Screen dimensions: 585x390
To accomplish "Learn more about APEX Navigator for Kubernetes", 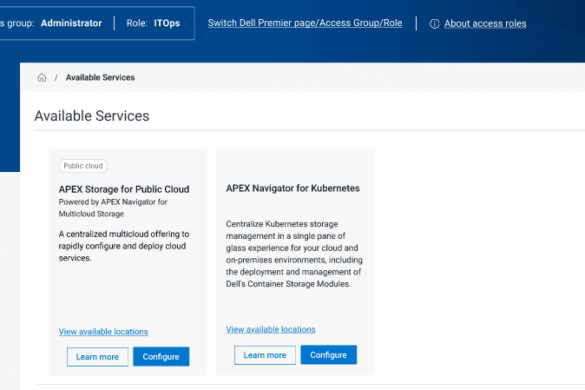I will tap(265, 355).
